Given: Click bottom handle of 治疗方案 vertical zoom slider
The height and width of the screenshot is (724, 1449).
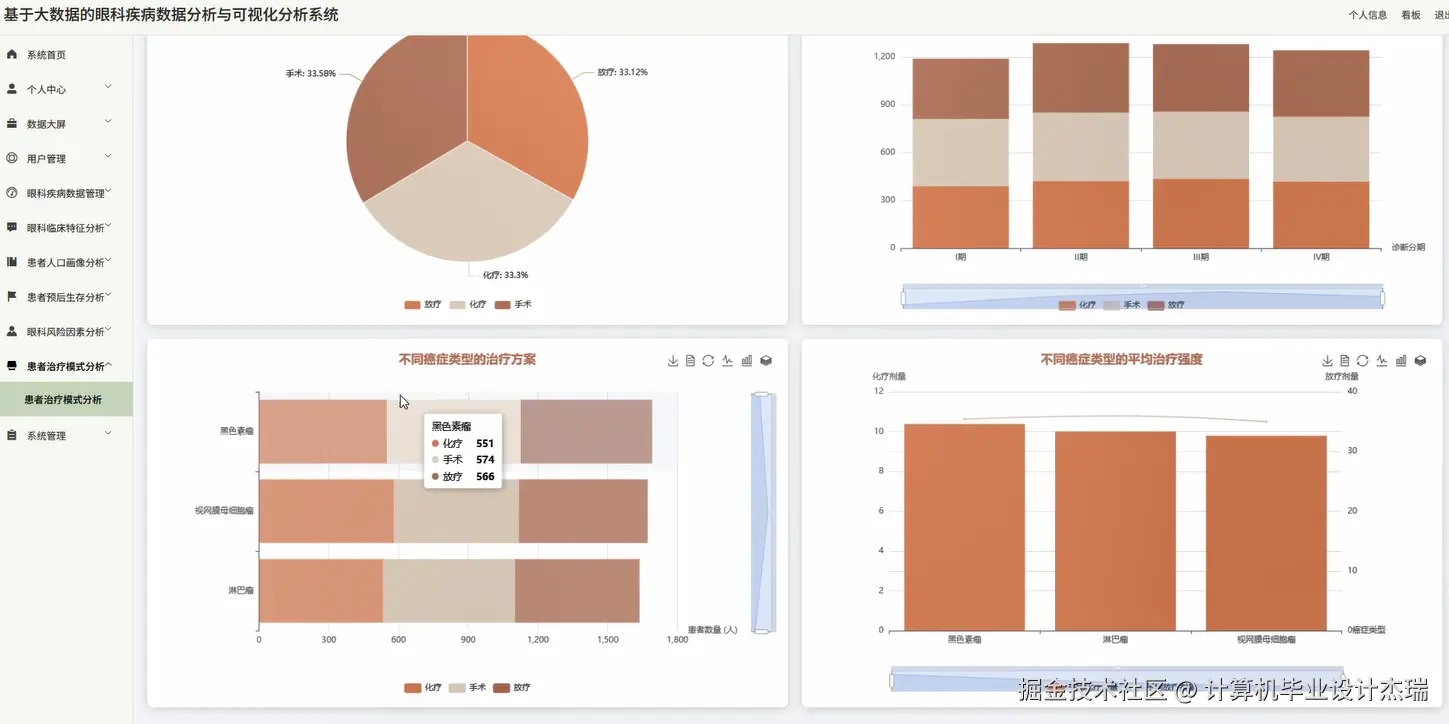Looking at the screenshot, I should coord(762,631).
